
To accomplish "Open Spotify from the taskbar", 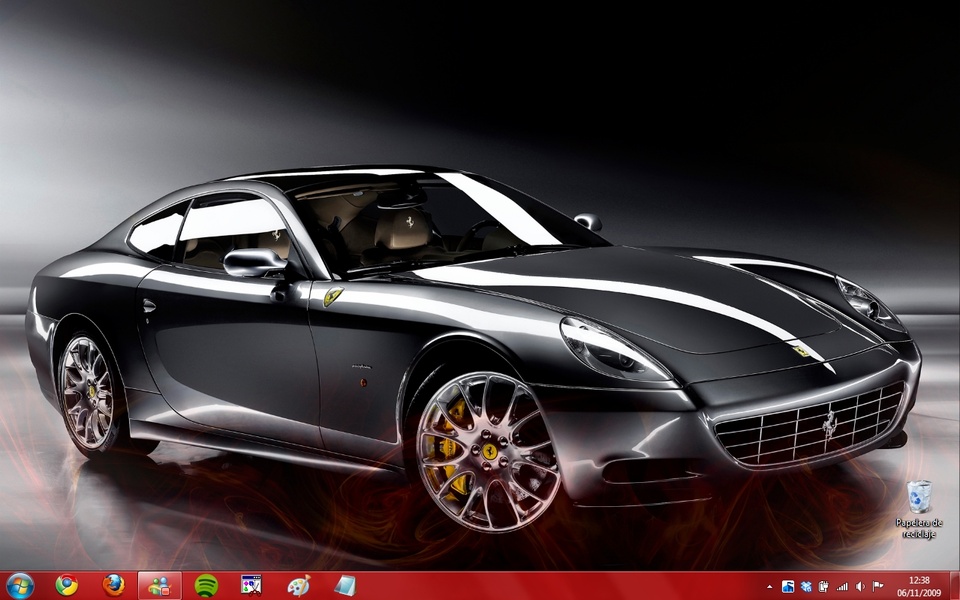I will (206, 585).
